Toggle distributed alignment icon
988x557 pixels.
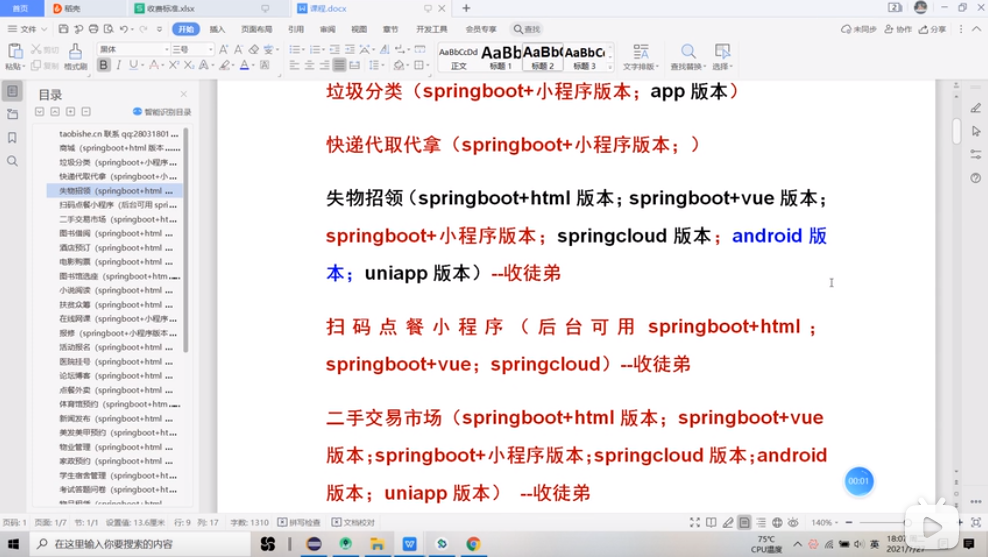355,65
